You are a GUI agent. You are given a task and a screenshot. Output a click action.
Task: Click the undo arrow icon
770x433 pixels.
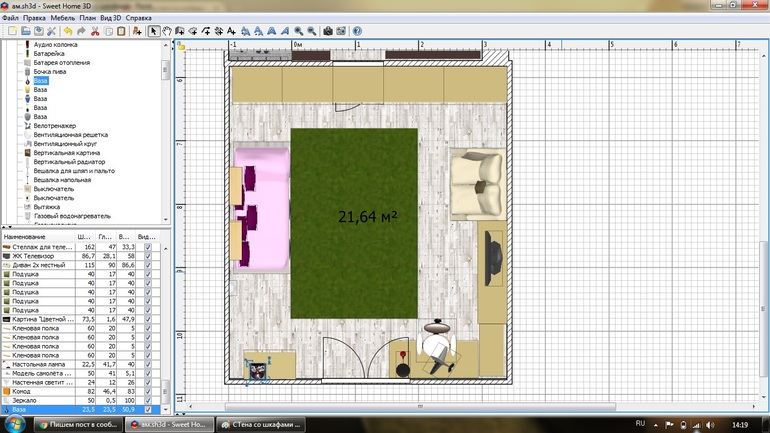pyautogui.click(x=67, y=31)
